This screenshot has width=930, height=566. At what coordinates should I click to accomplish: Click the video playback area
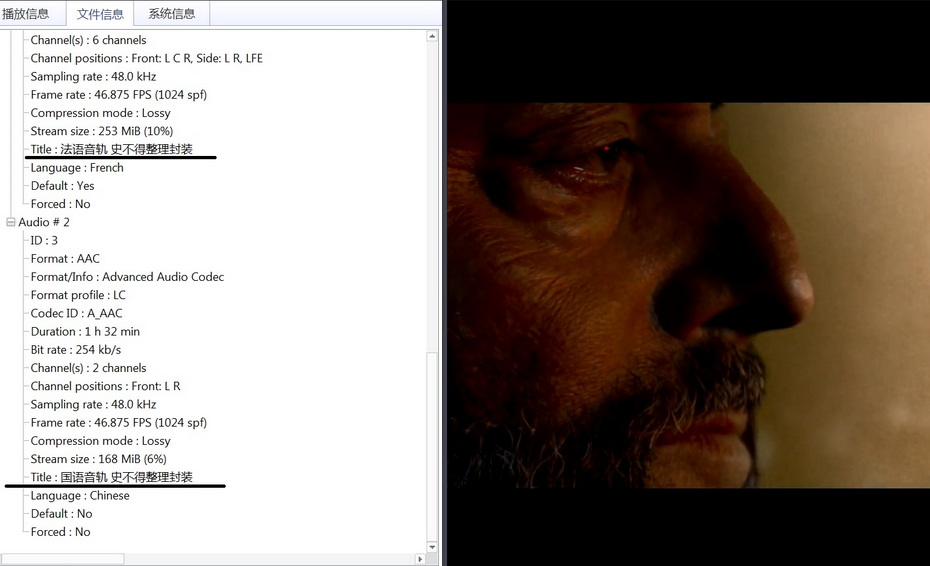pyautogui.click(x=688, y=295)
